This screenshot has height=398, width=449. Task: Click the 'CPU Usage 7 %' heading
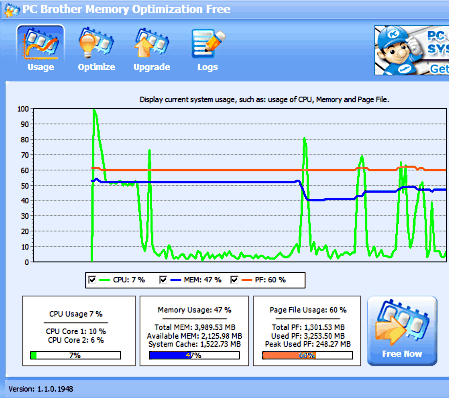(x=76, y=314)
